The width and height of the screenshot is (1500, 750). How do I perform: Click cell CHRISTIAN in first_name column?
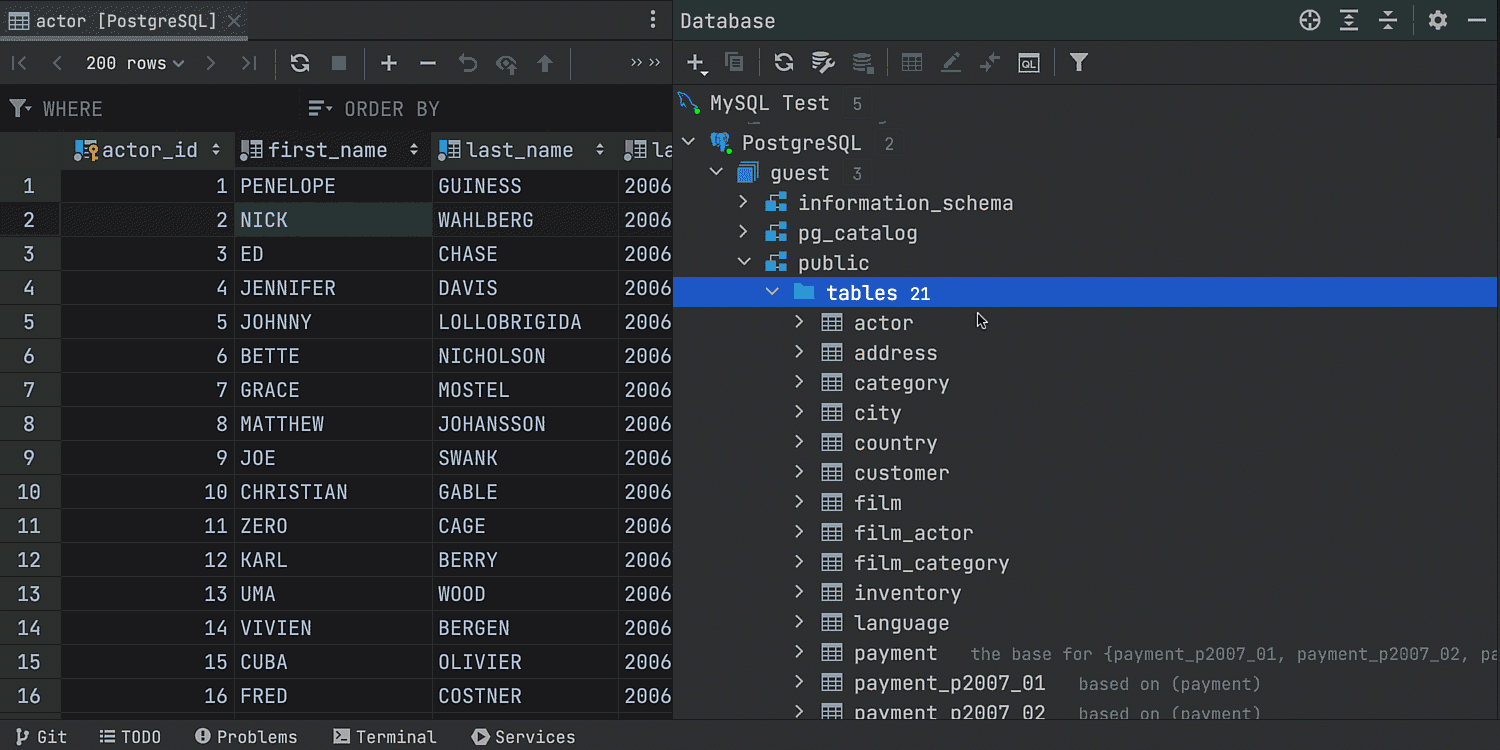tap(333, 492)
